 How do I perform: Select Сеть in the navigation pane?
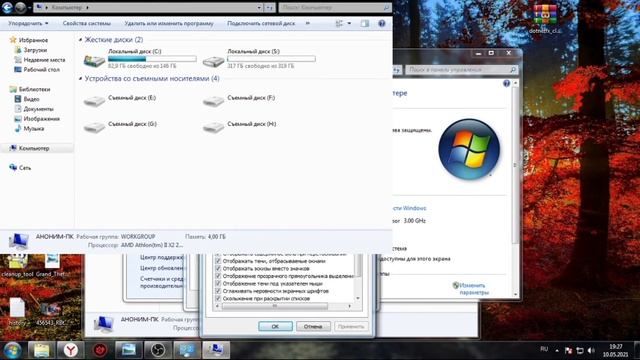(x=20, y=167)
